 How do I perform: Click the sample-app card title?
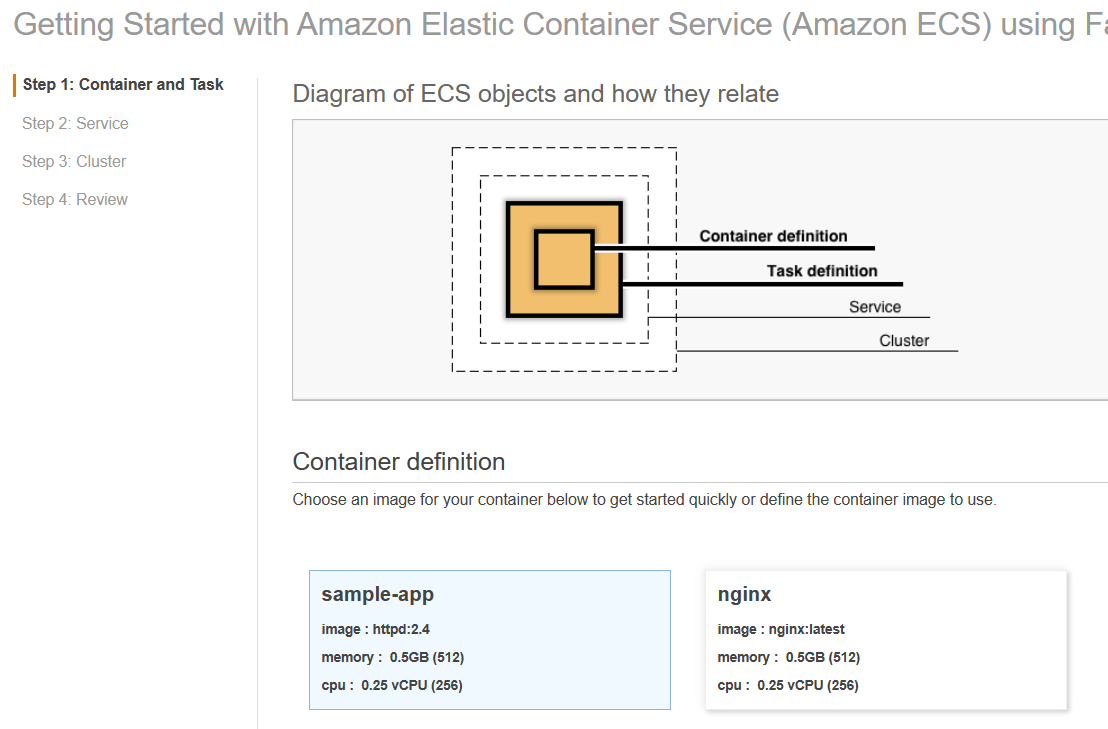(378, 594)
